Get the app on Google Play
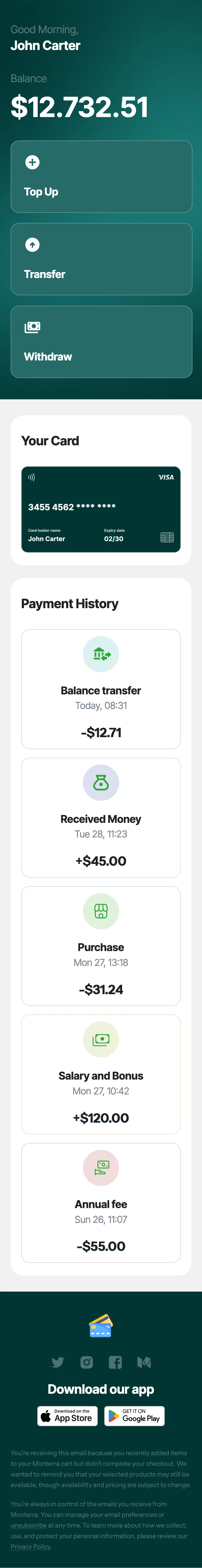202x1568 pixels. pos(134,1416)
